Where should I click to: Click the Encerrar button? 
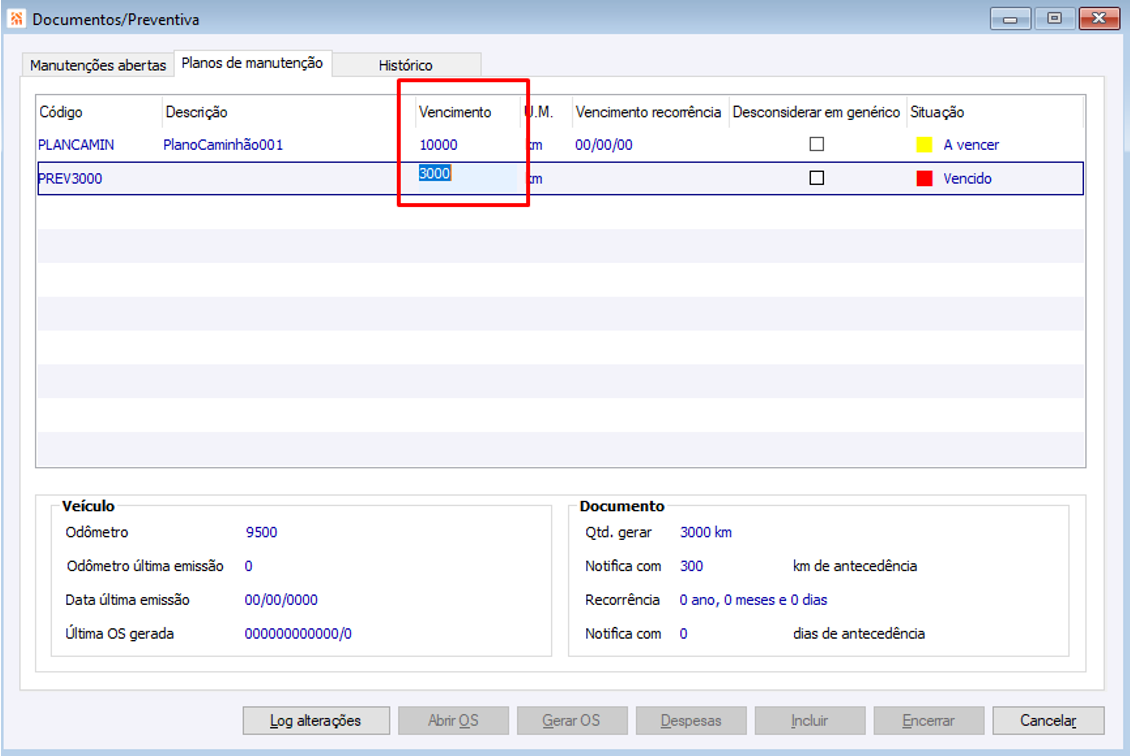pos(928,720)
